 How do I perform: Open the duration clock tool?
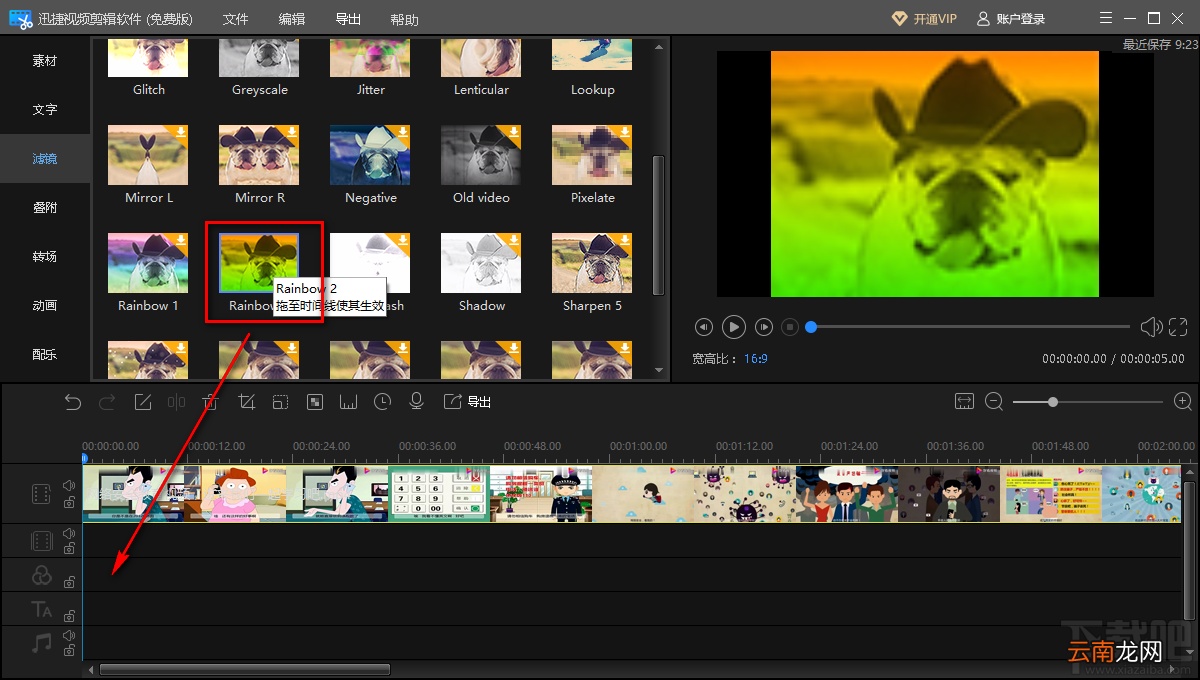click(x=383, y=402)
